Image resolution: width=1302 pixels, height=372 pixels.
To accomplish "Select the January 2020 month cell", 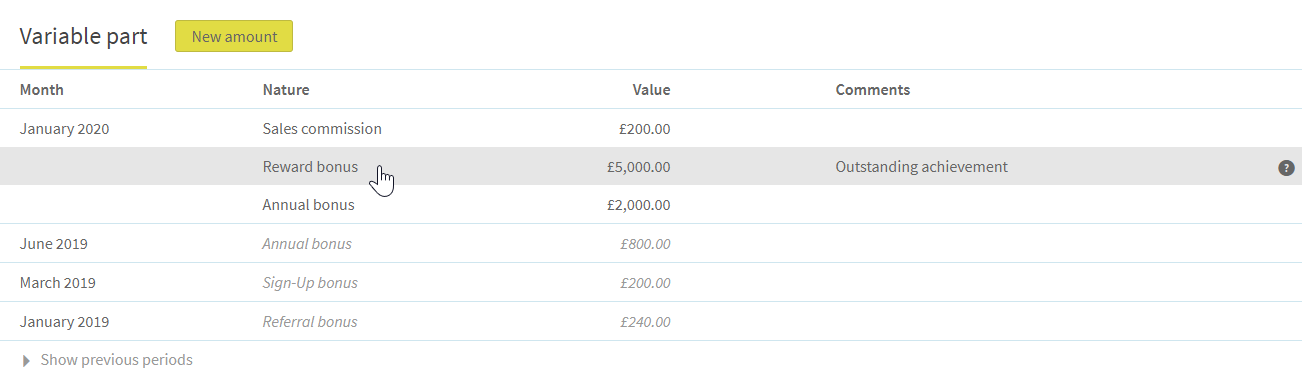I will coord(65,129).
